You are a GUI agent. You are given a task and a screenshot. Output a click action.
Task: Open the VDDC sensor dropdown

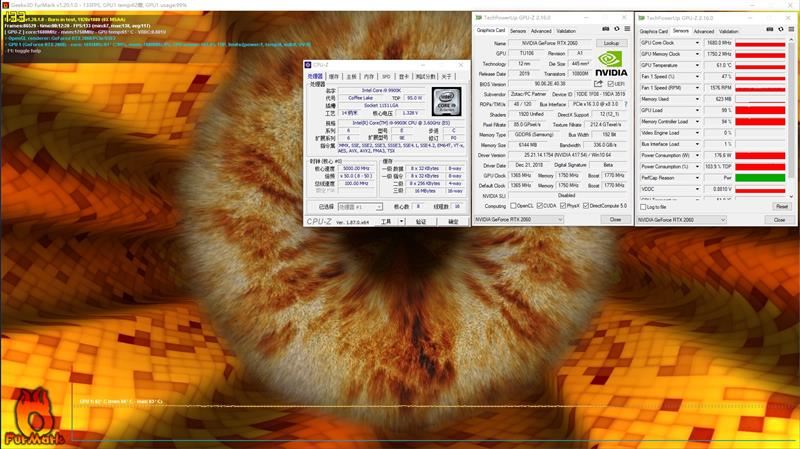697,189
